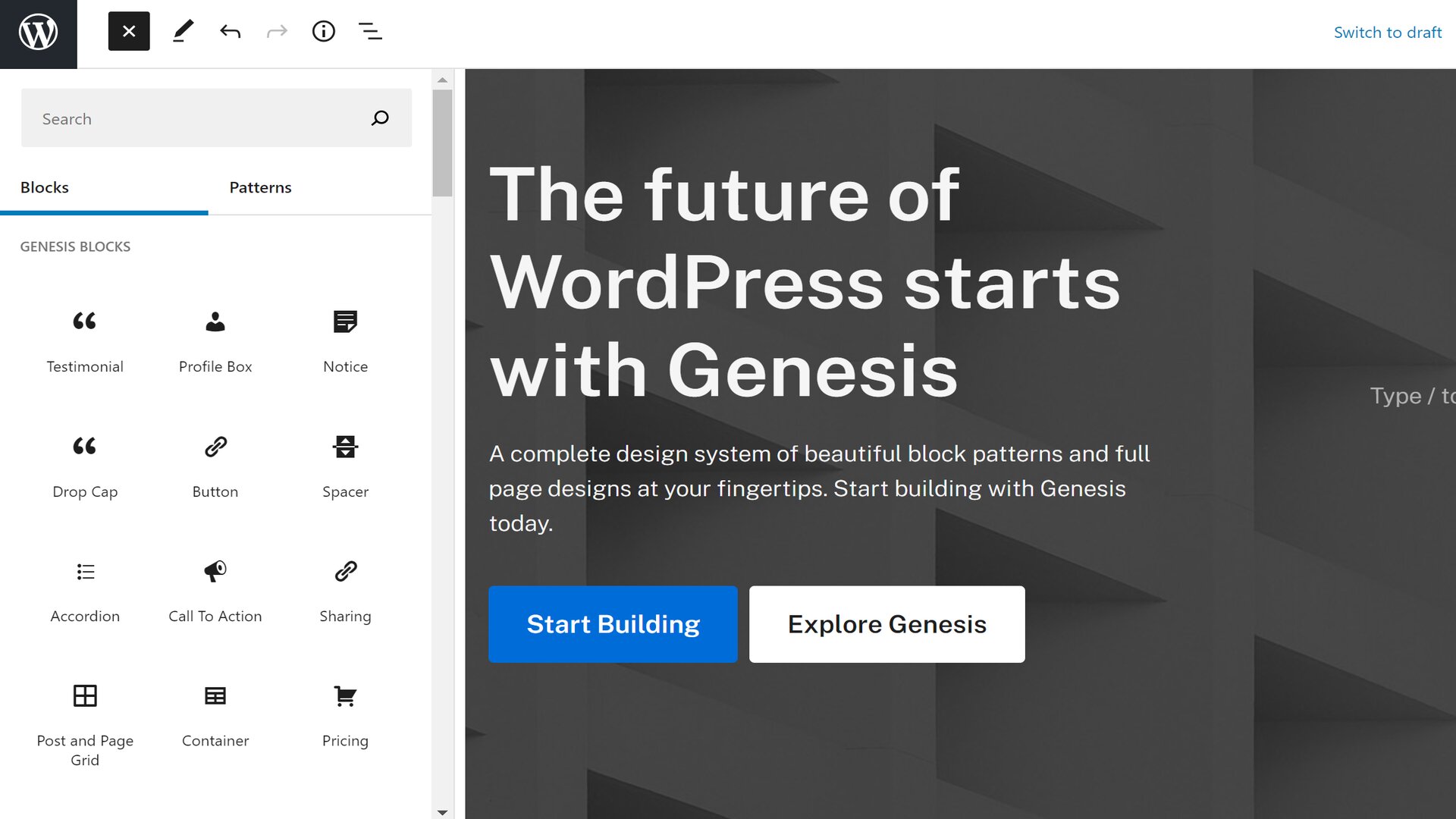Screen dimensions: 1456x819
Task: Click the inserter scrollbar up arrow
Action: click(442, 79)
